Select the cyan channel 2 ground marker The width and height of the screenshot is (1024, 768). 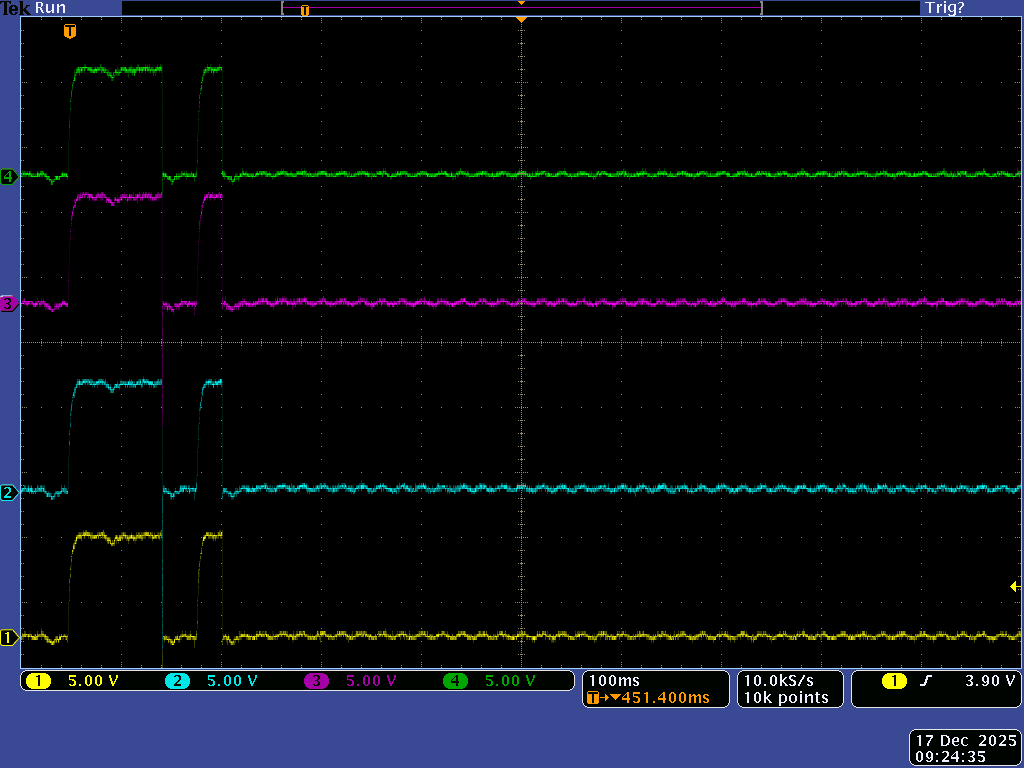(x=9, y=492)
